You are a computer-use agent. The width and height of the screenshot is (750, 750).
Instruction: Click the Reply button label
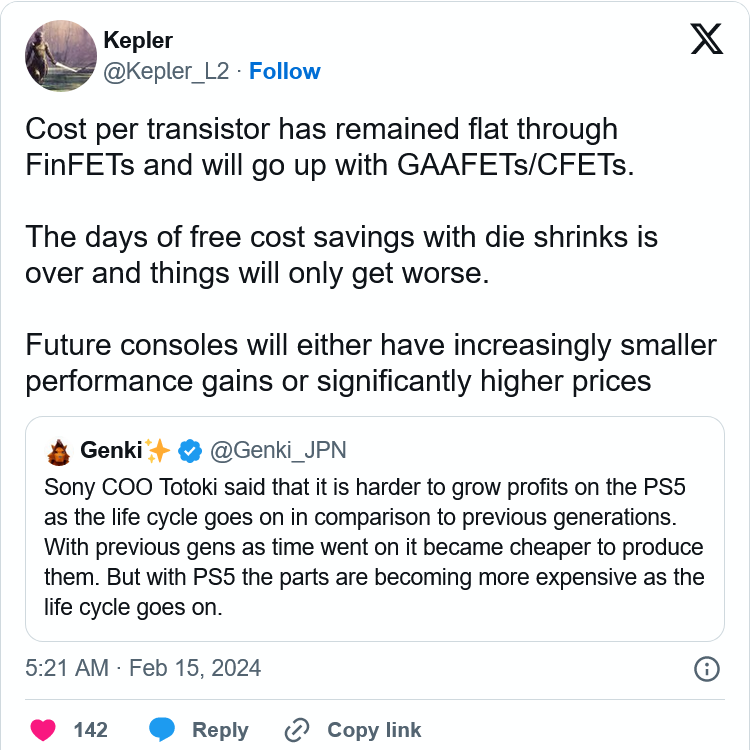click(x=220, y=730)
